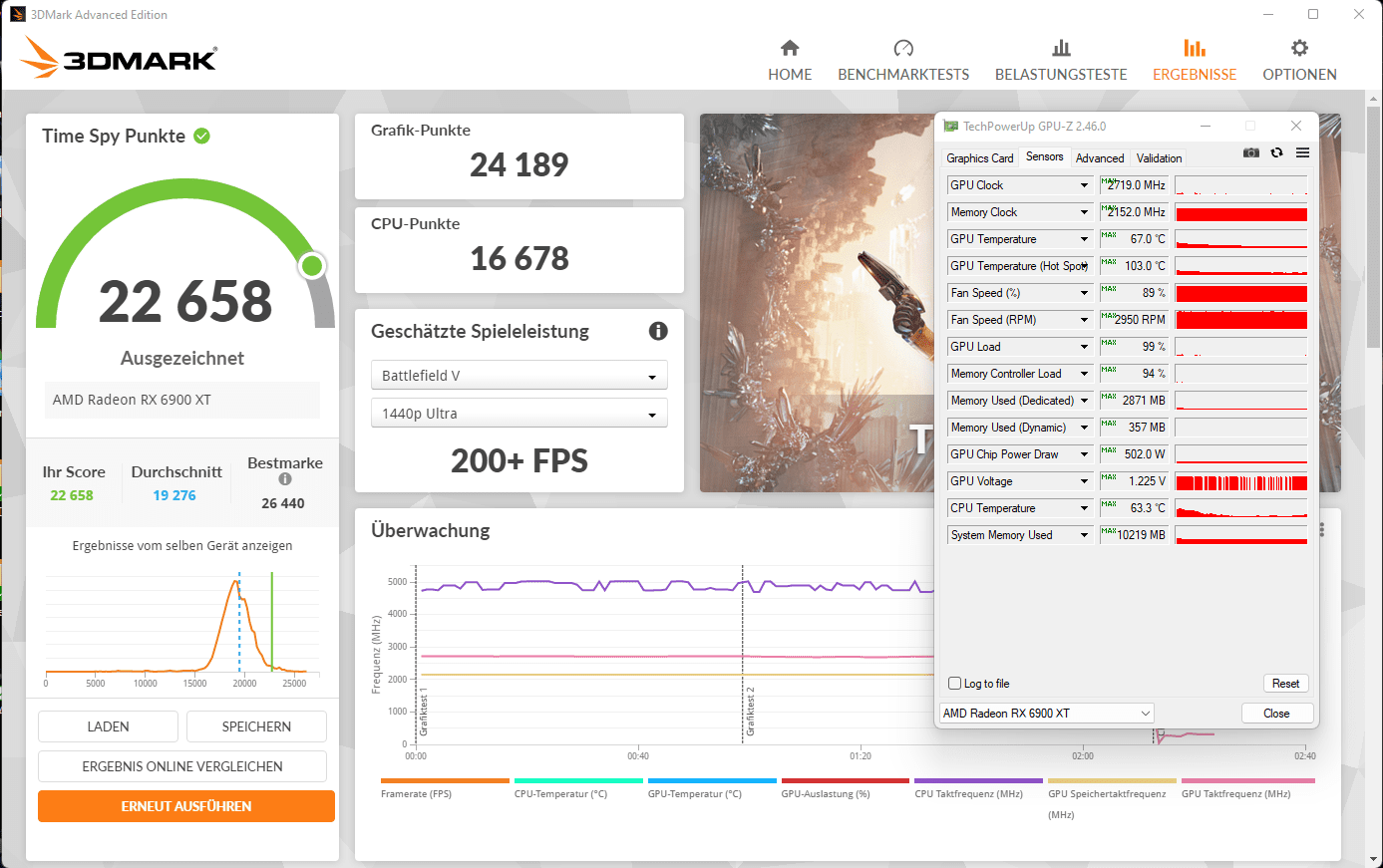Click the info icon beside Geschätzte Spieleleistung
This screenshot has width=1383, height=868.
tap(658, 331)
